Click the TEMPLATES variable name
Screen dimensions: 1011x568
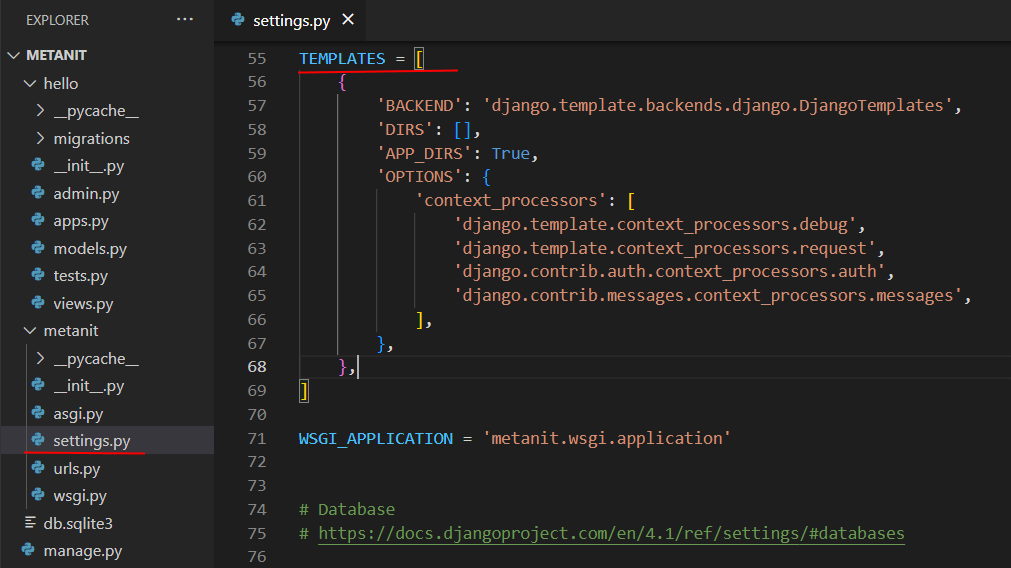[342, 58]
